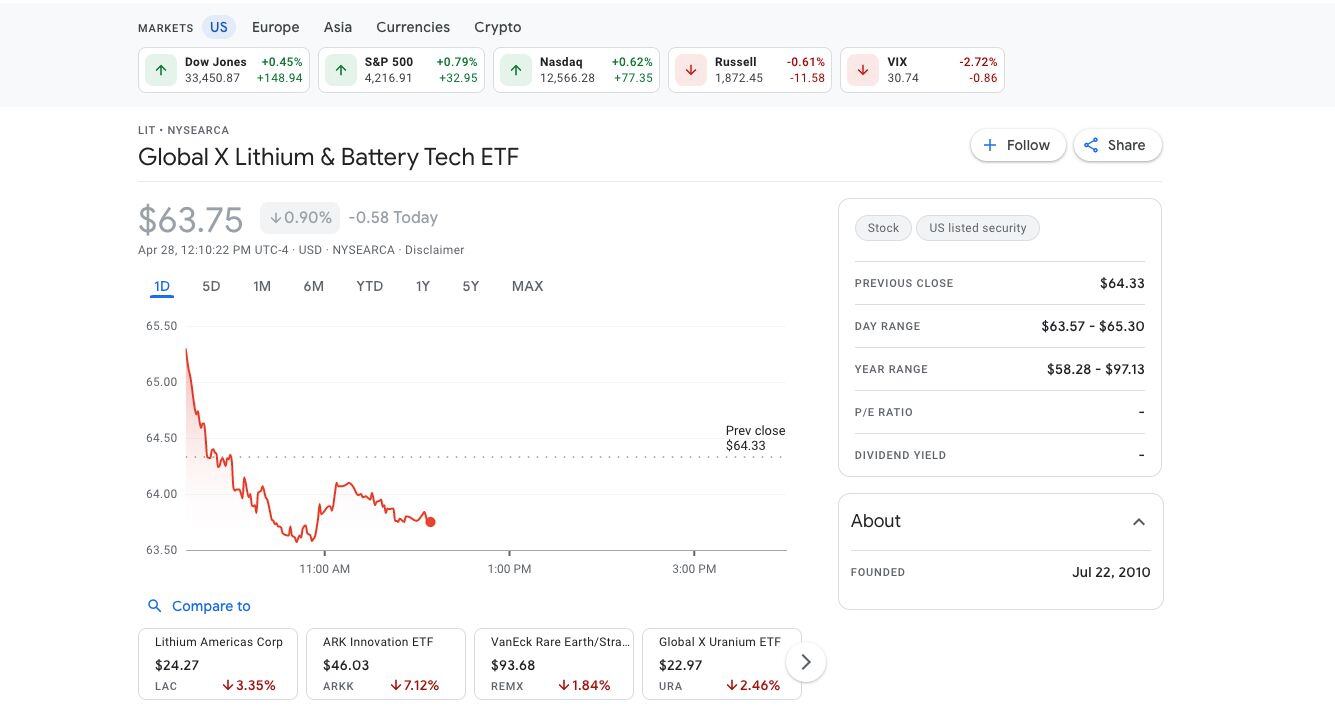This screenshot has height=717, width=1335.
Task: Click the current price dot on chart
Action: tap(430, 521)
